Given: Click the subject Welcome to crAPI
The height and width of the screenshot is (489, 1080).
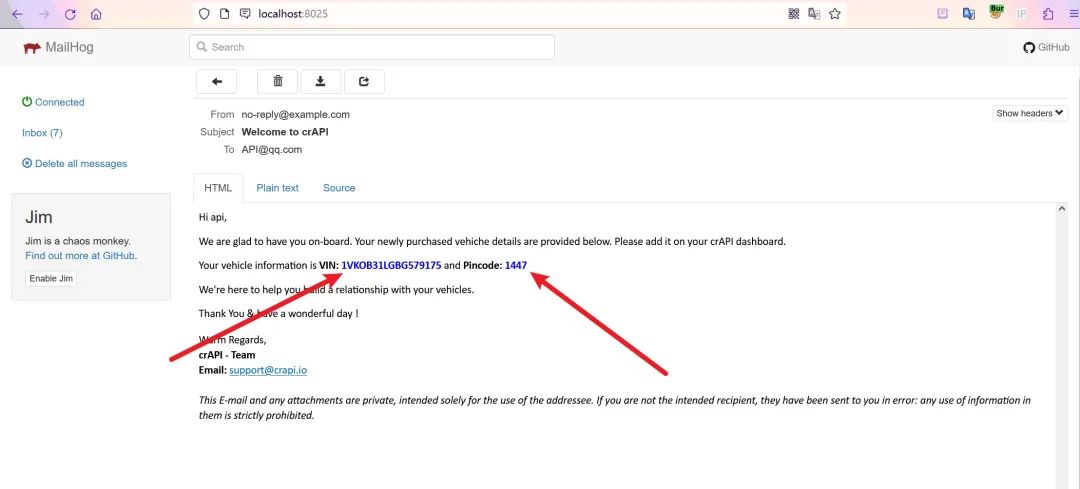Looking at the screenshot, I should click(x=284, y=132).
